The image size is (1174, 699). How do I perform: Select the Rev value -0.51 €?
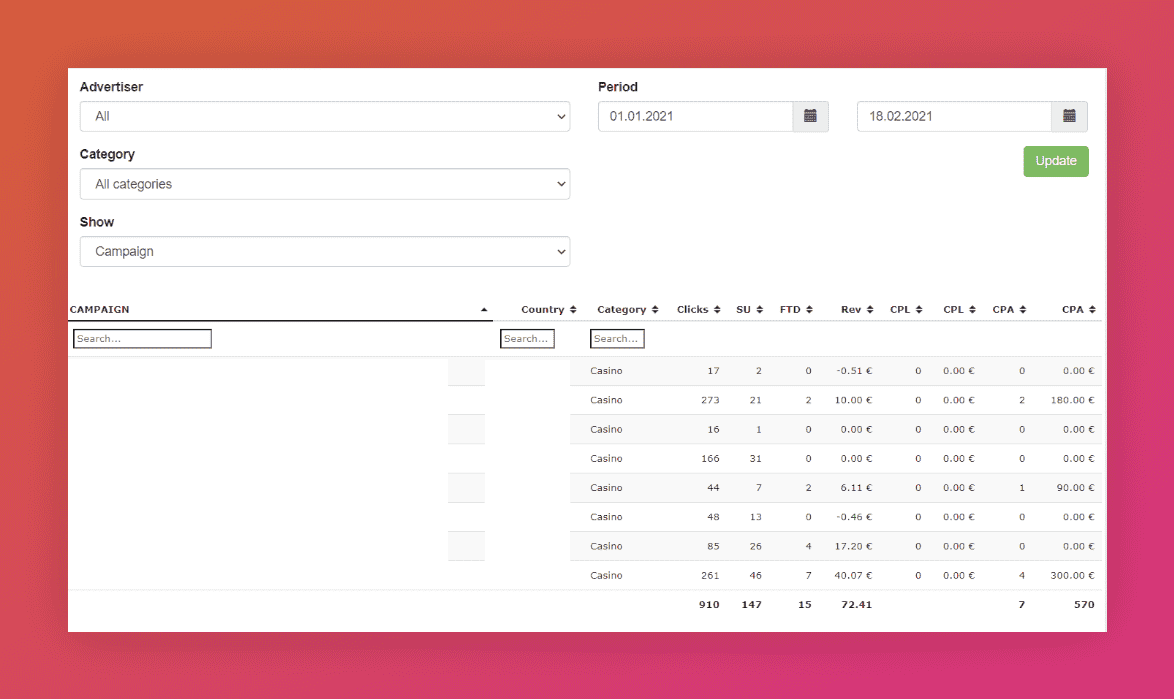point(854,371)
